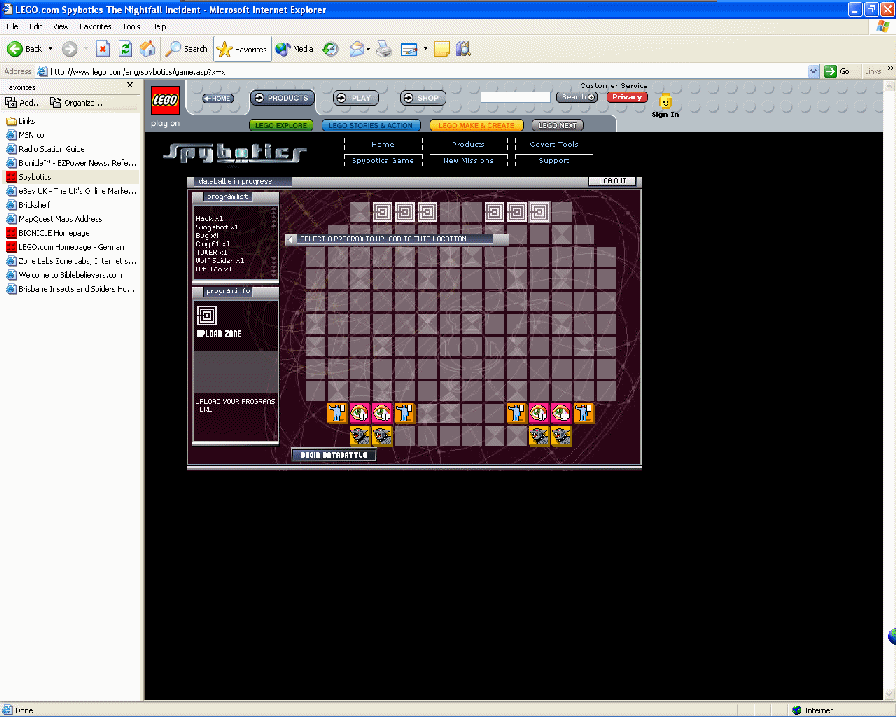Toggle the Favorites star toolbar button
The height and width of the screenshot is (717, 896).
click(x=242, y=49)
